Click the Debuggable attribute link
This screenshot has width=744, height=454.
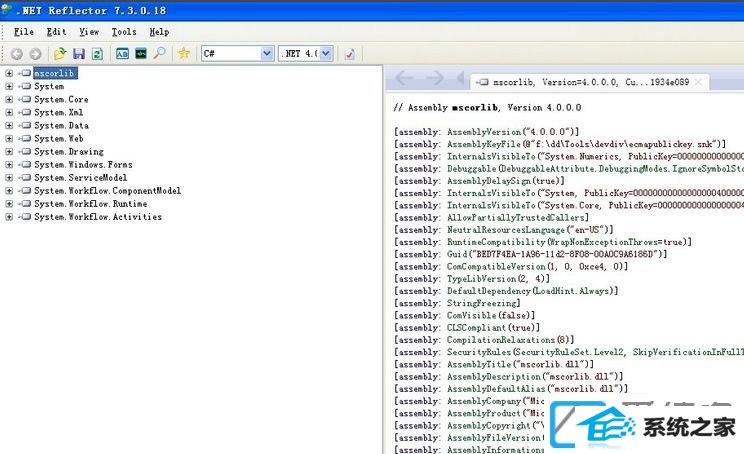tap(472, 169)
